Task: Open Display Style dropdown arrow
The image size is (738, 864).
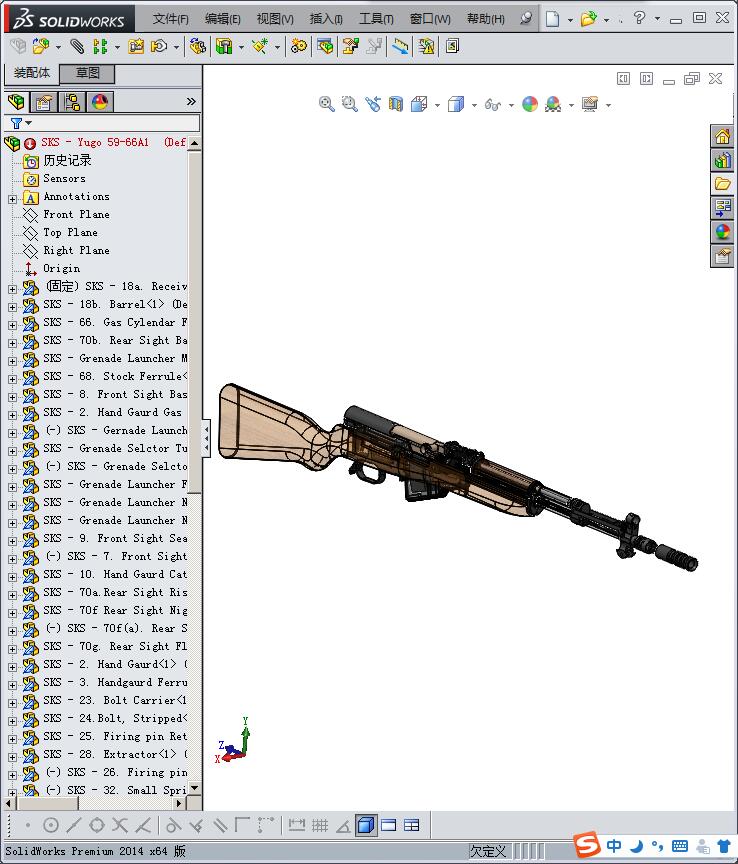Action: pyautogui.click(x=474, y=105)
